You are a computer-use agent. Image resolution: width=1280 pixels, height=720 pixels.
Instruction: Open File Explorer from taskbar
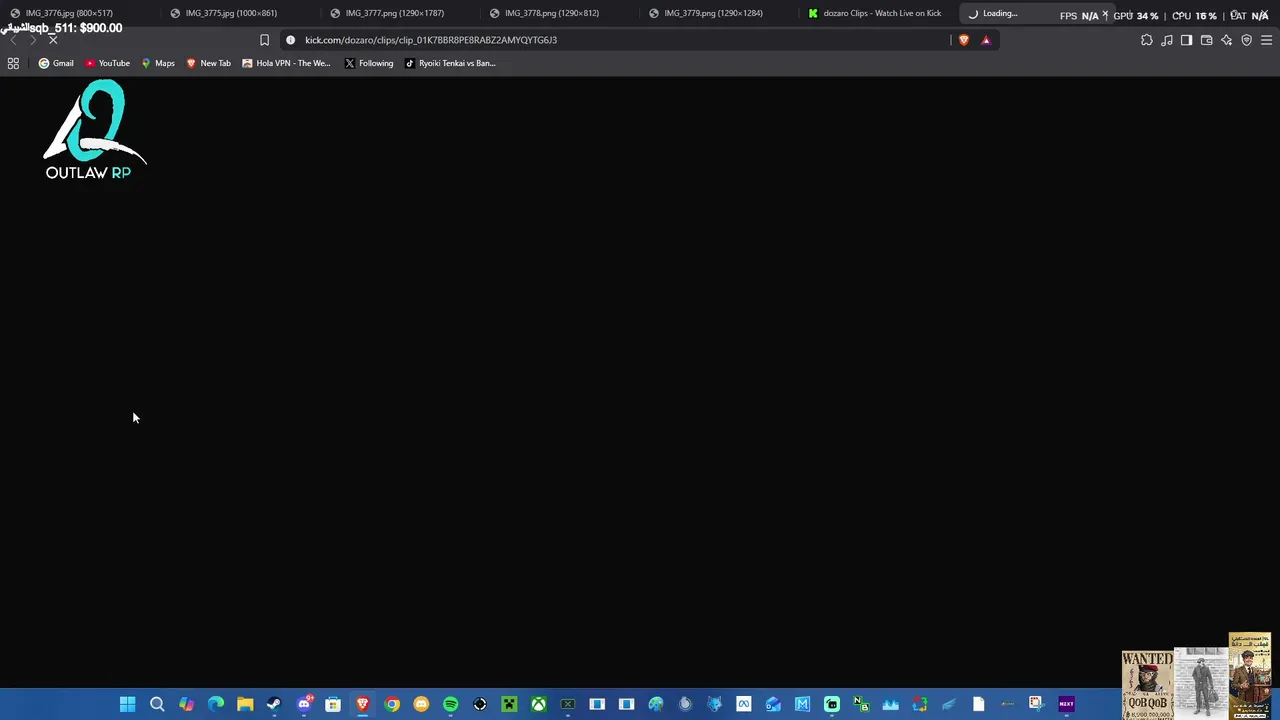(245, 704)
